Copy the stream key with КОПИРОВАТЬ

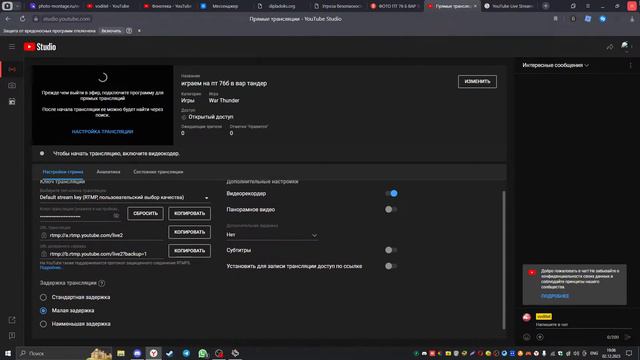pos(189,213)
